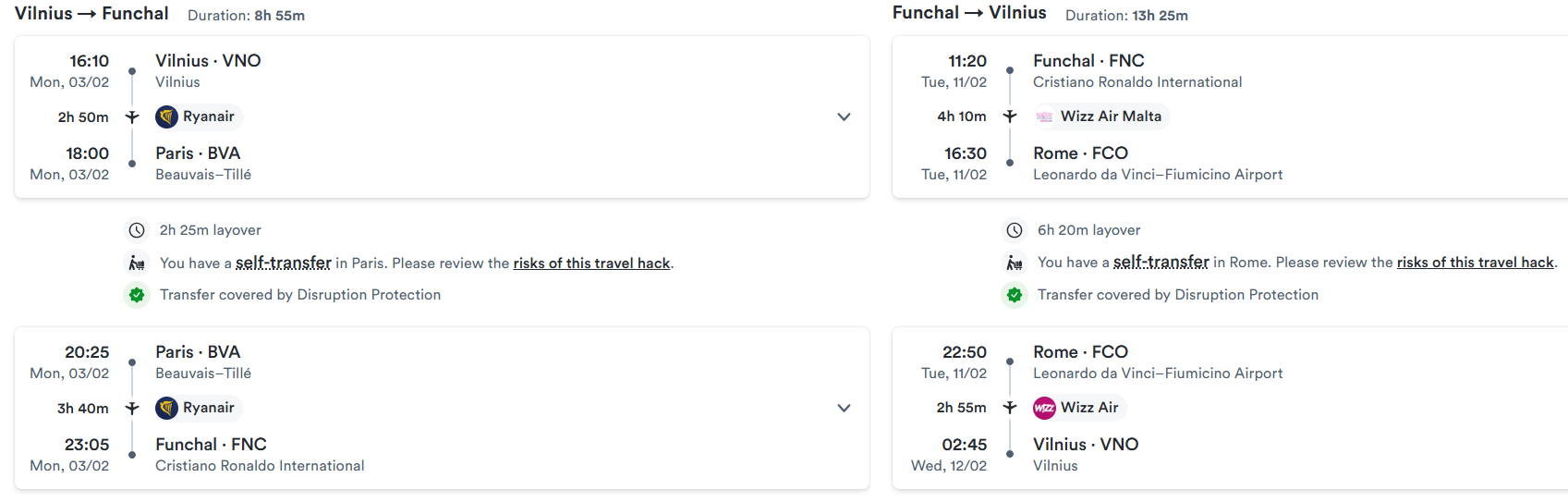Click the Ryanair logo on Paris–Funchal flight
The width and height of the screenshot is (1568, 502).
[166, 408]
